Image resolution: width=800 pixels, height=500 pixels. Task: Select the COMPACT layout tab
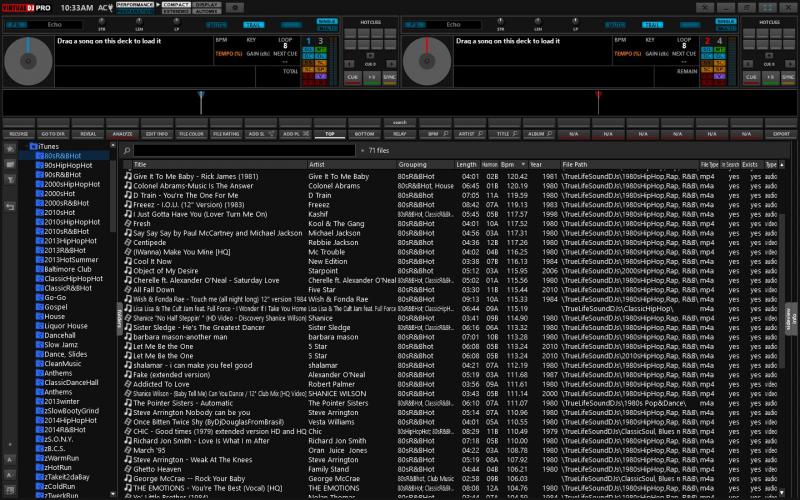point(177,5)
